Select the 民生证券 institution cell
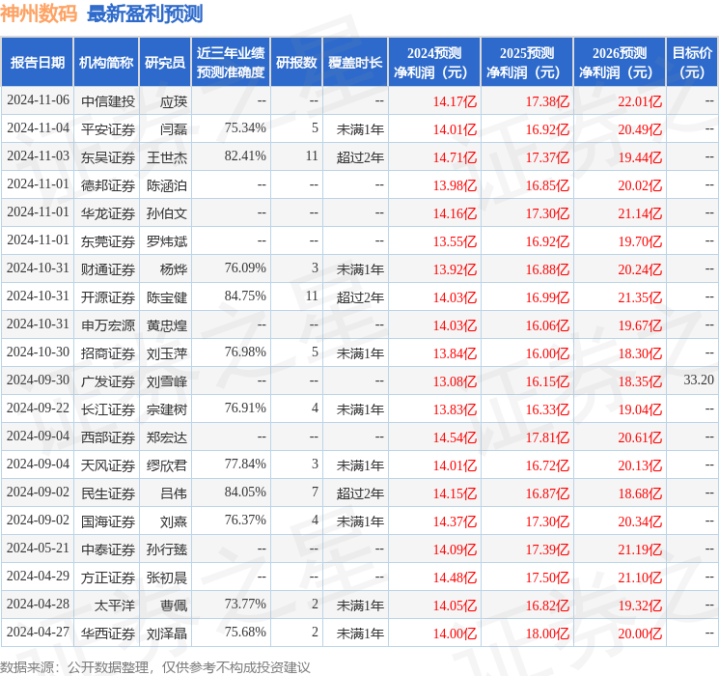The height and width of the screenshot is (676, 719). click(x=108, y=493)
